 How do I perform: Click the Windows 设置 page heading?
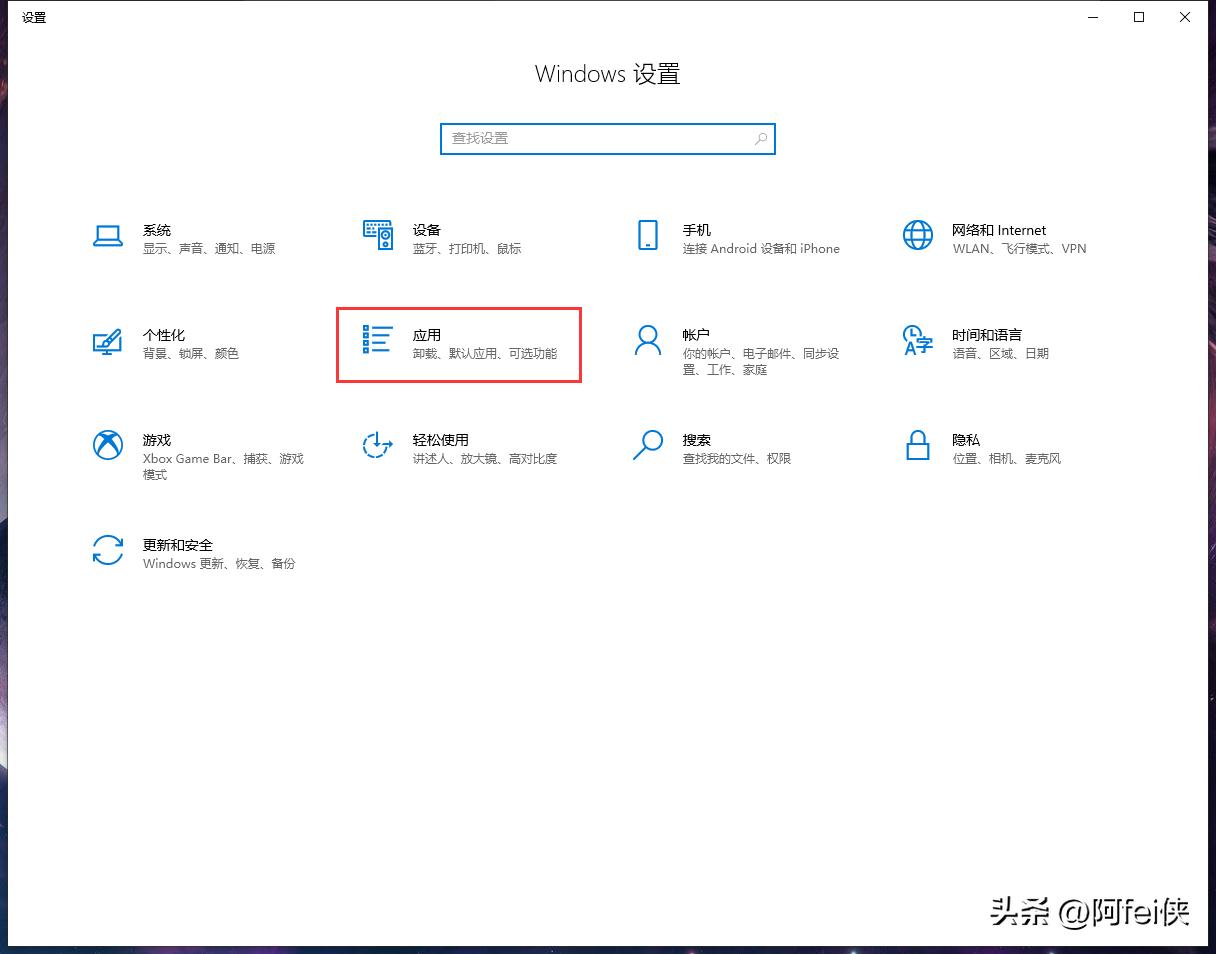point(607,74)
